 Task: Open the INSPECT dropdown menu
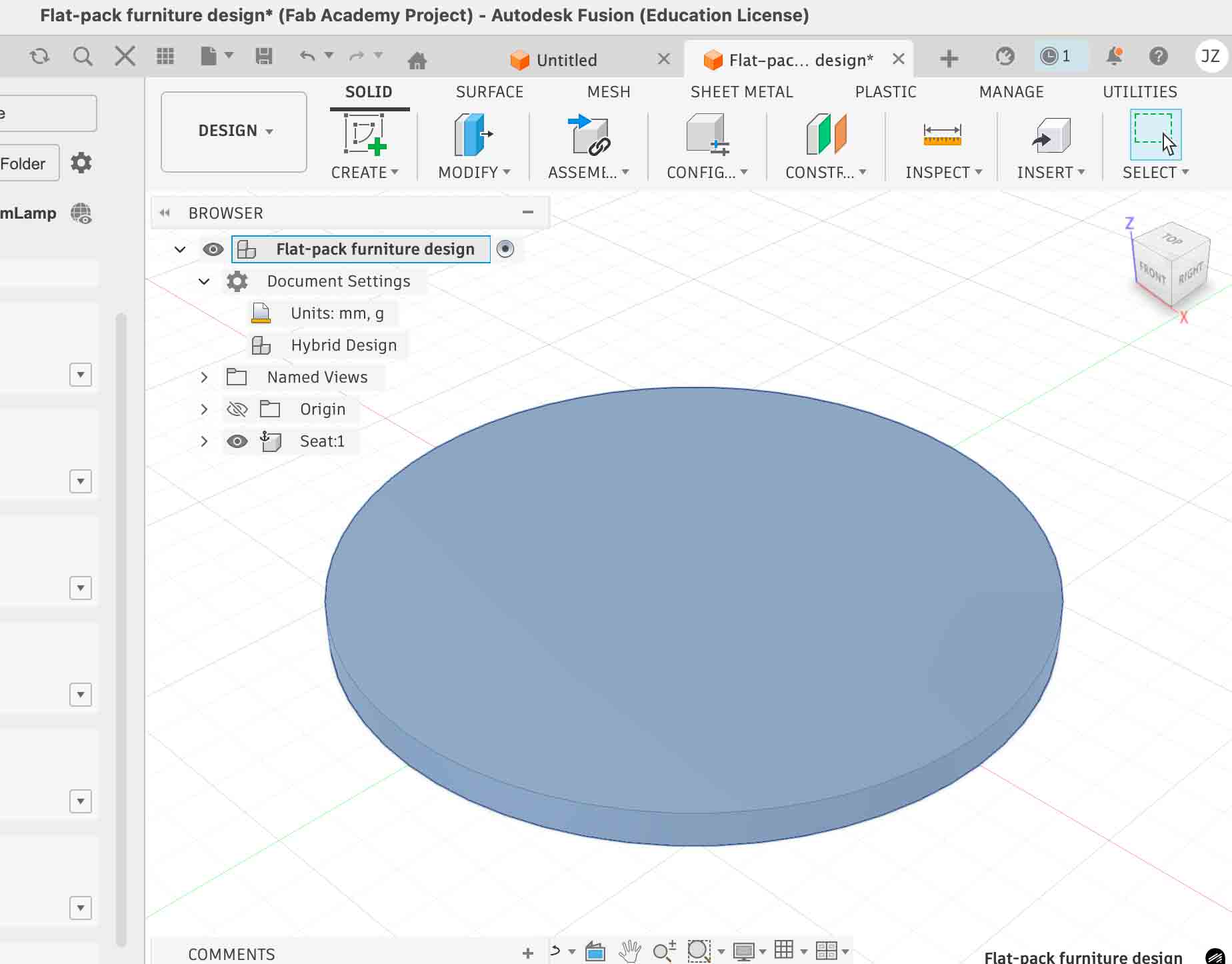(x=943, y=173)
